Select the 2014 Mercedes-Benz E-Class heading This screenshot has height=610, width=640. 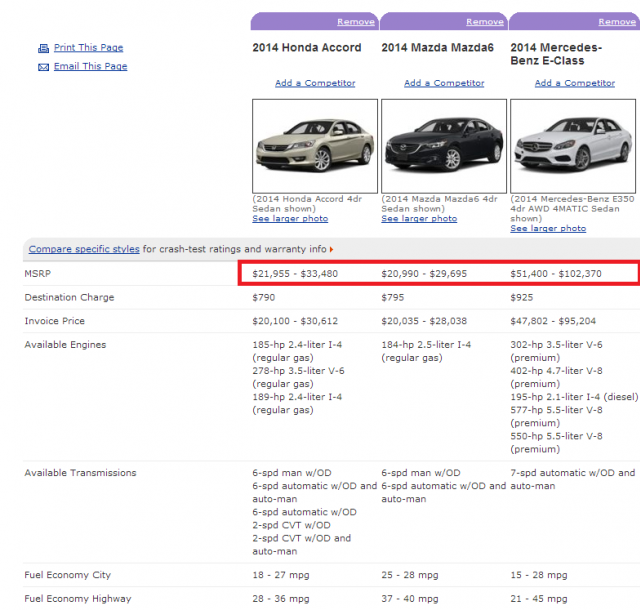pos(556,54)
